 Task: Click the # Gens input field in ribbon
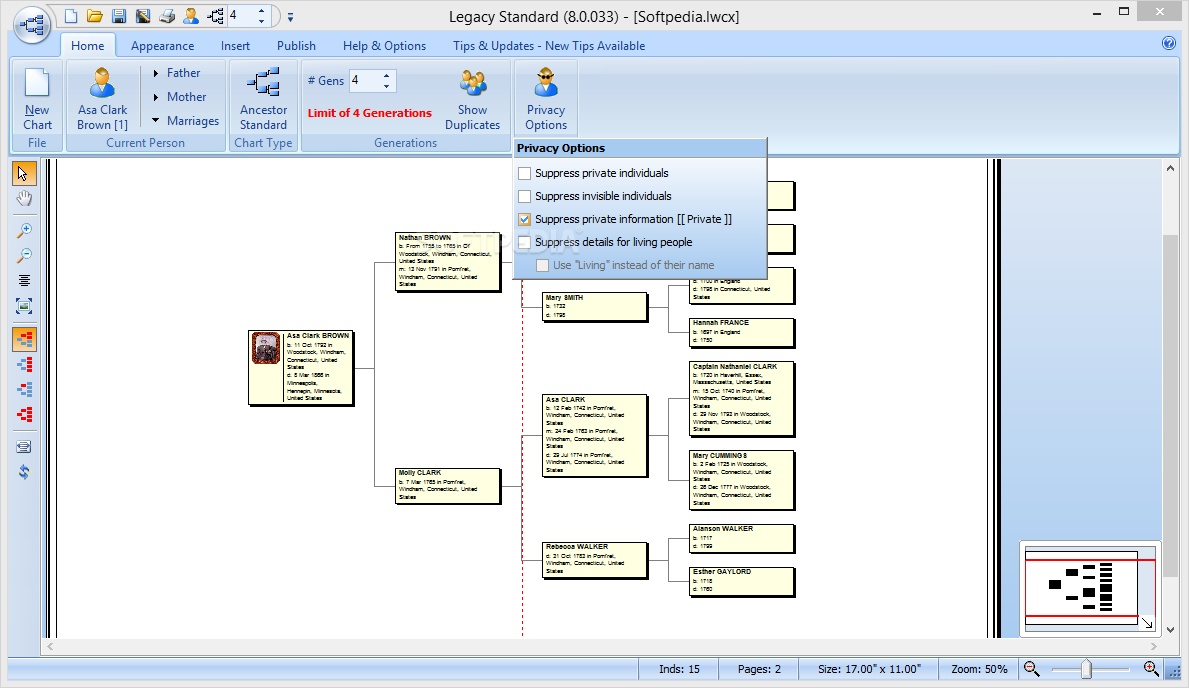coord(365,80)
